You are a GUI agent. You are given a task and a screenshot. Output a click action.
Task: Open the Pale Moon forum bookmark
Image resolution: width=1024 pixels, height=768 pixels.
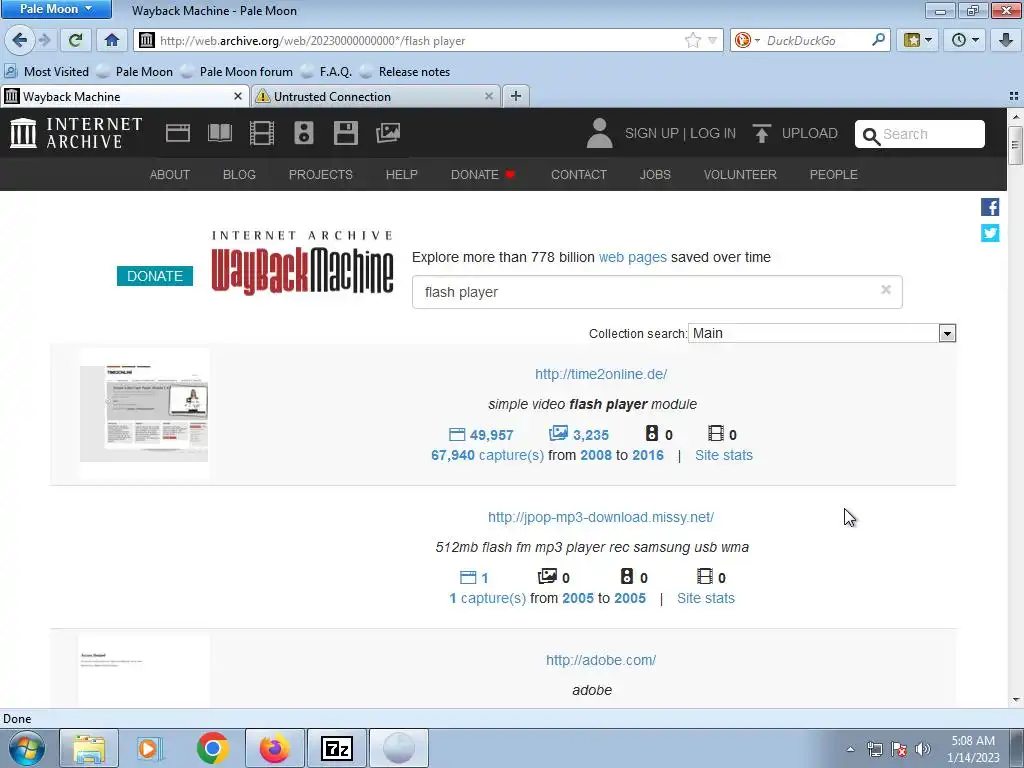pyautogui.click(x=237, y=72)
